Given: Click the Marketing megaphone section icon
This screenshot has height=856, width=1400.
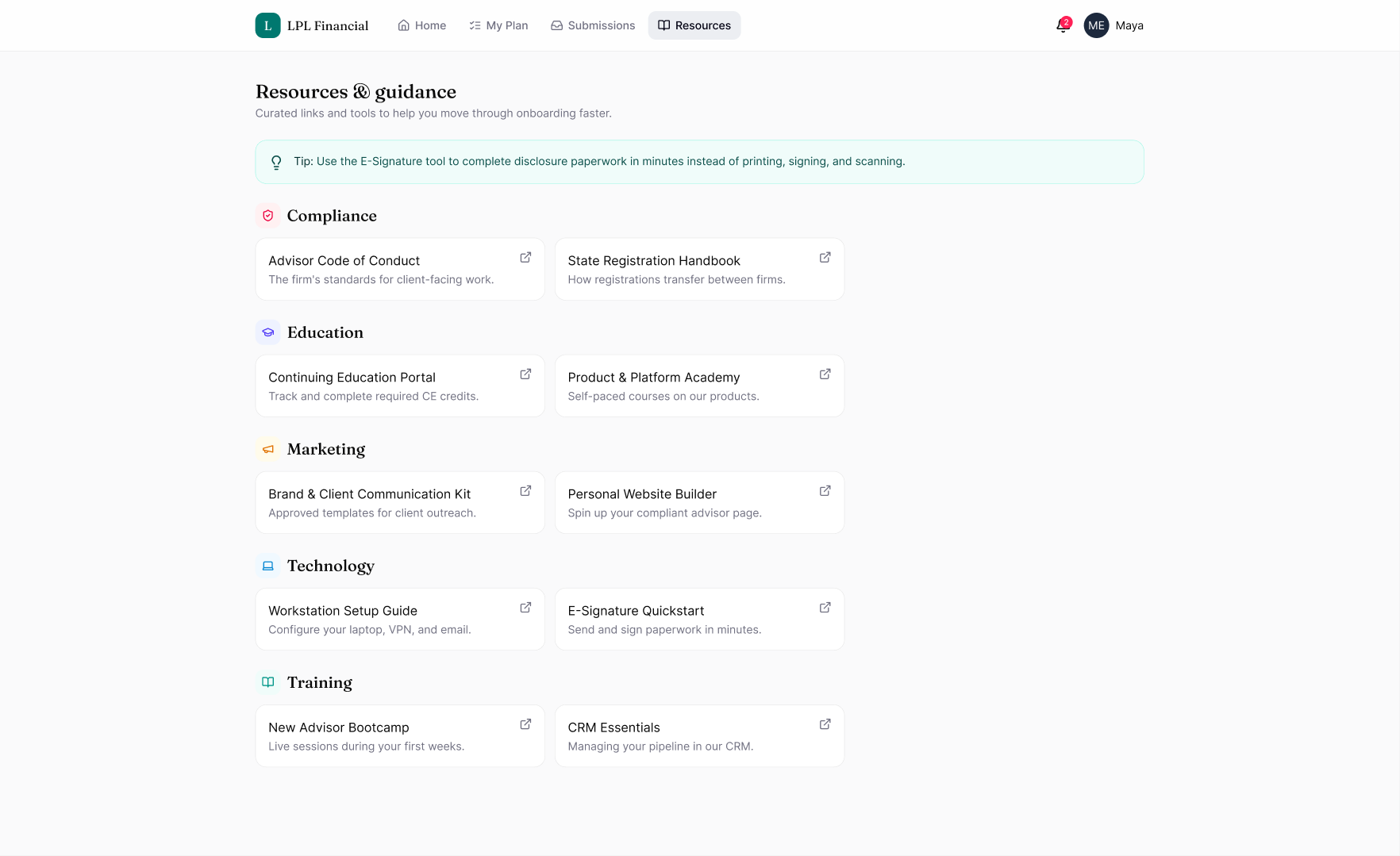Looking at the screenshot, I should pyautogui.click(x=267, y=449).
